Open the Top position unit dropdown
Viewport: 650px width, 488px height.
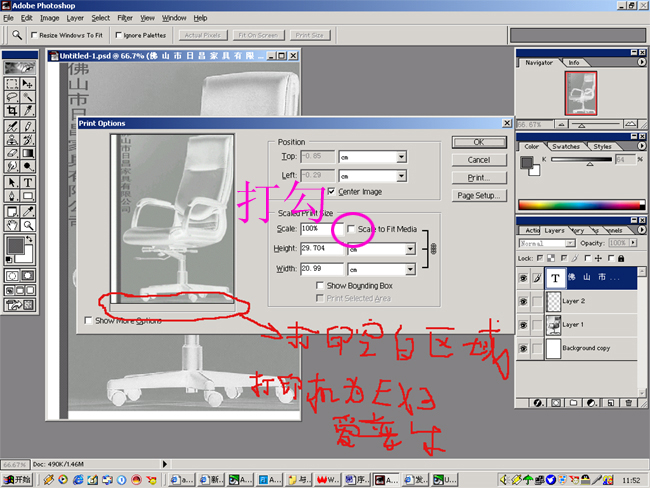(401, 157)
